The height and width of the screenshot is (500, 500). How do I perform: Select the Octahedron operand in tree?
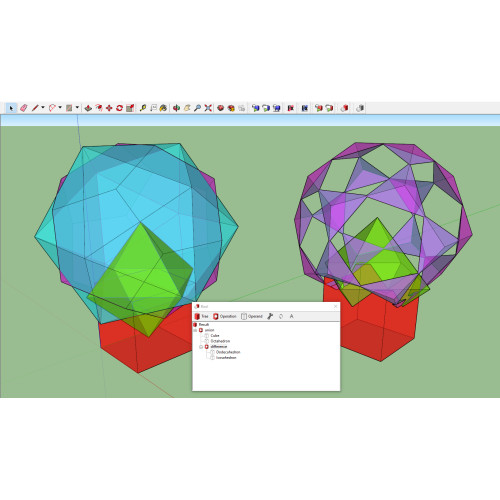tap(220, 341)
